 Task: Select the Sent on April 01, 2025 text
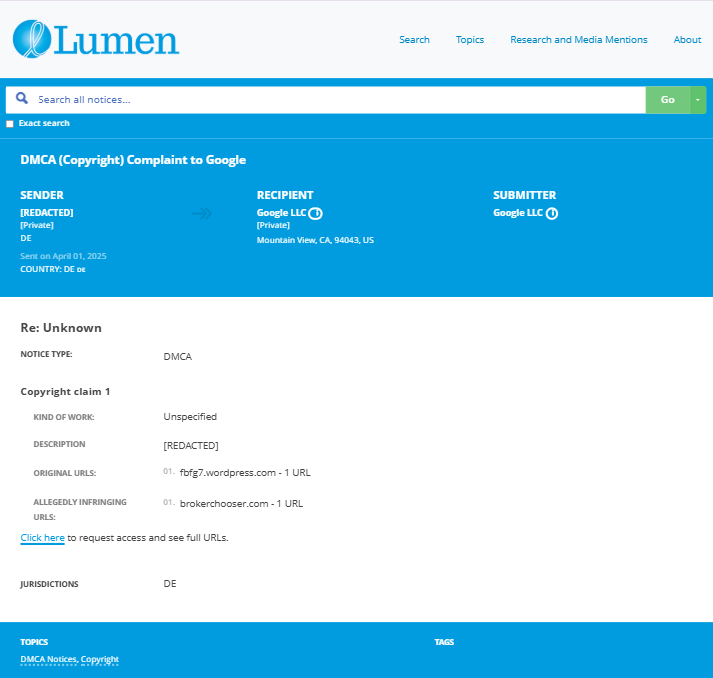tap(63, 256)
